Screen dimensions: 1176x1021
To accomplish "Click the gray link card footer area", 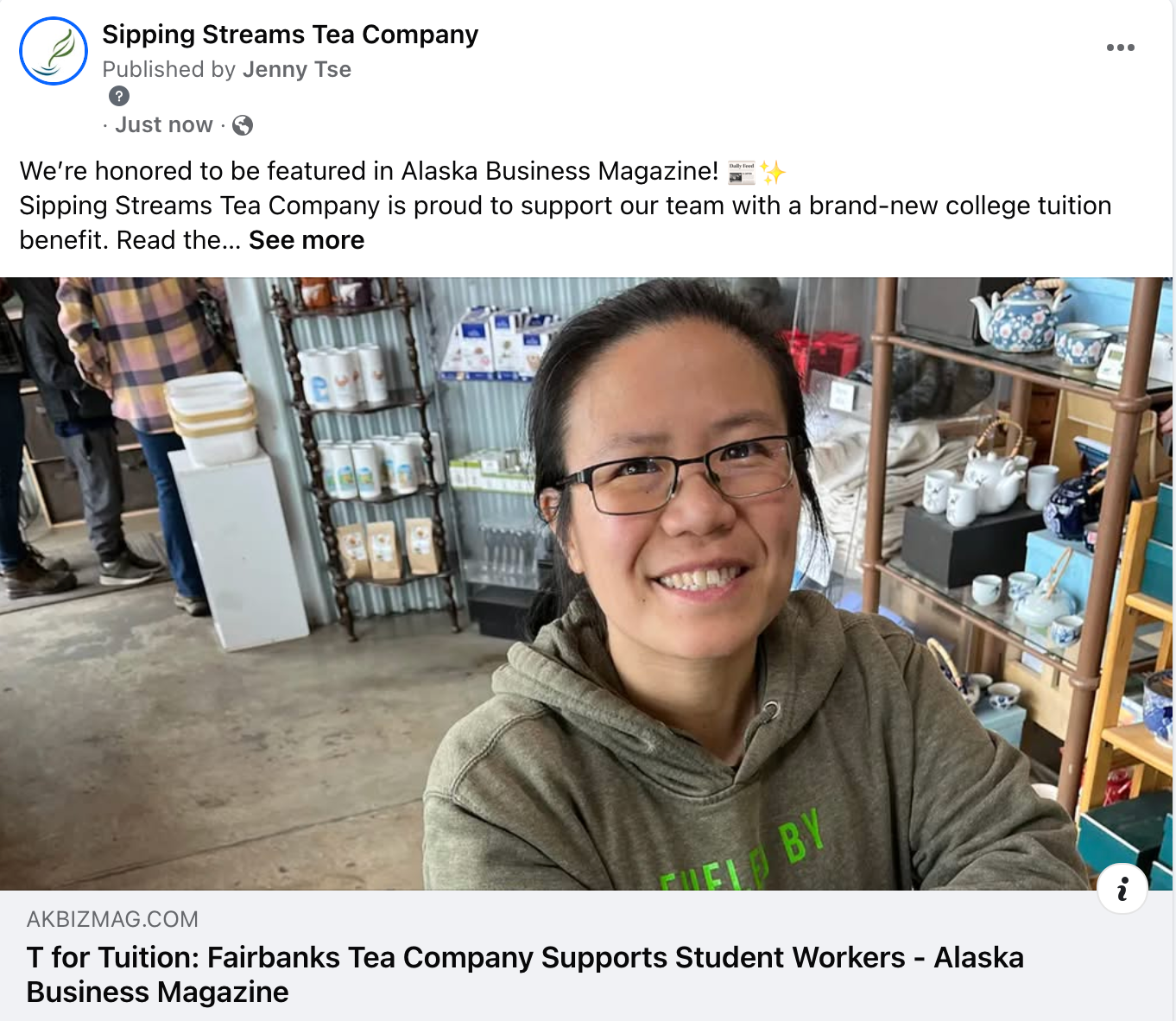I will click(586, 955).
